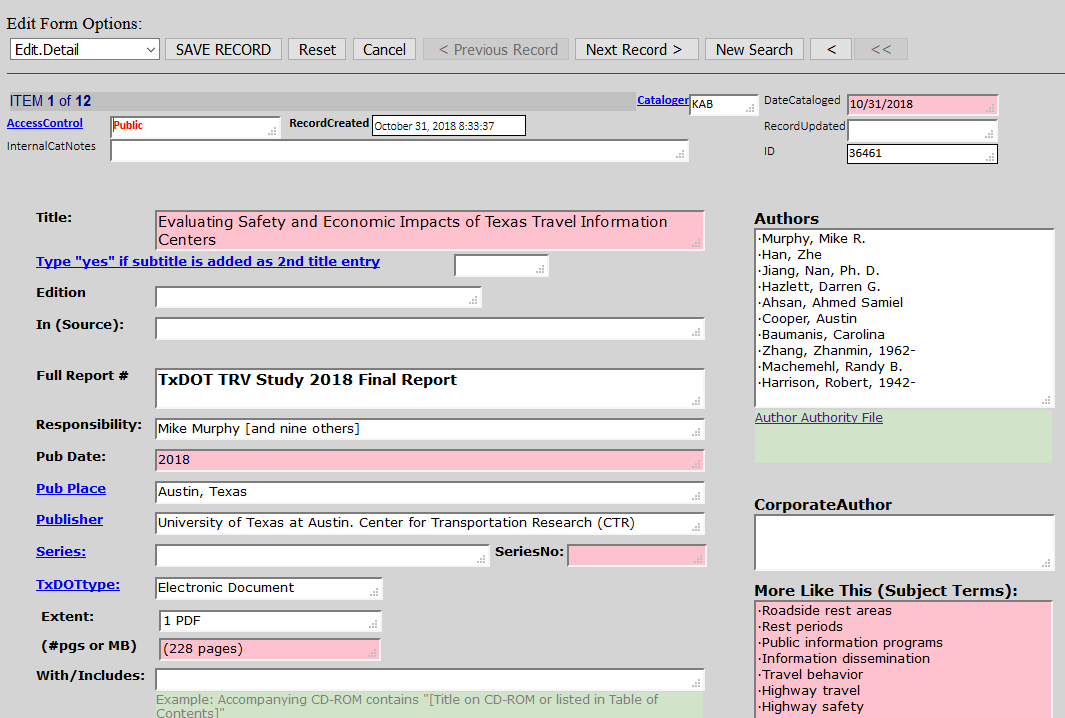The image size is (1065, 718).
Task: Click the Title field resize handle
Action: pos(696,243)
